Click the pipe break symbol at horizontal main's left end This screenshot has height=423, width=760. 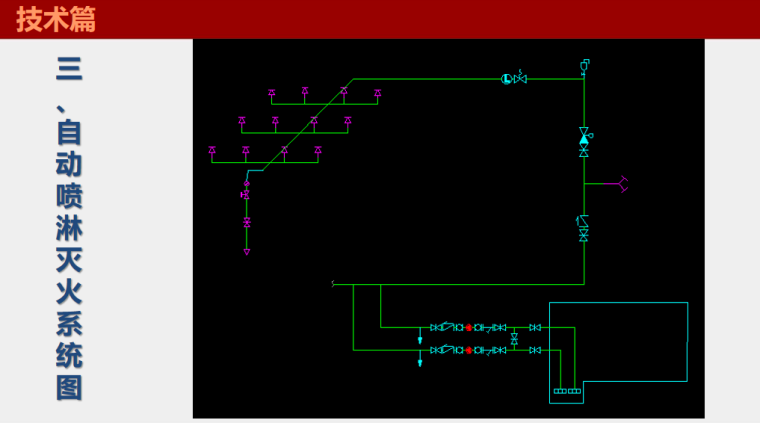333,284
